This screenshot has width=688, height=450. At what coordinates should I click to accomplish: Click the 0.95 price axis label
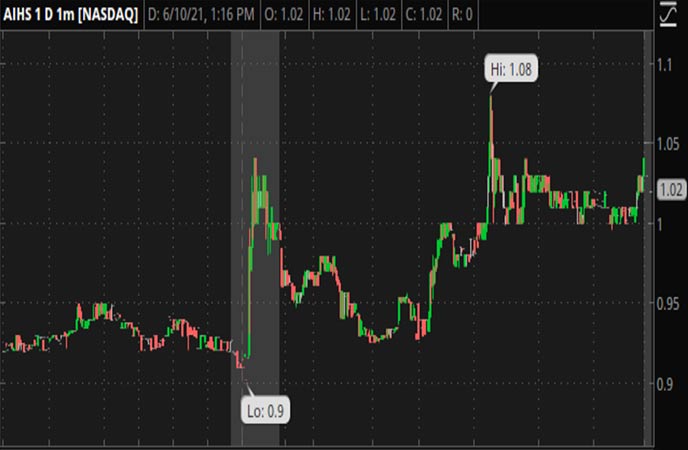(x=668, y=304)
